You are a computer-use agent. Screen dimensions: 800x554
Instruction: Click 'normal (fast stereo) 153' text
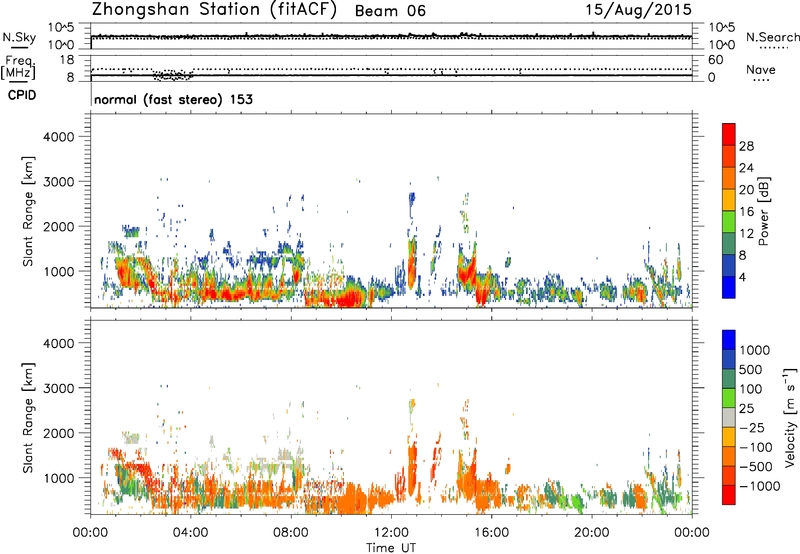click(173, 99)
